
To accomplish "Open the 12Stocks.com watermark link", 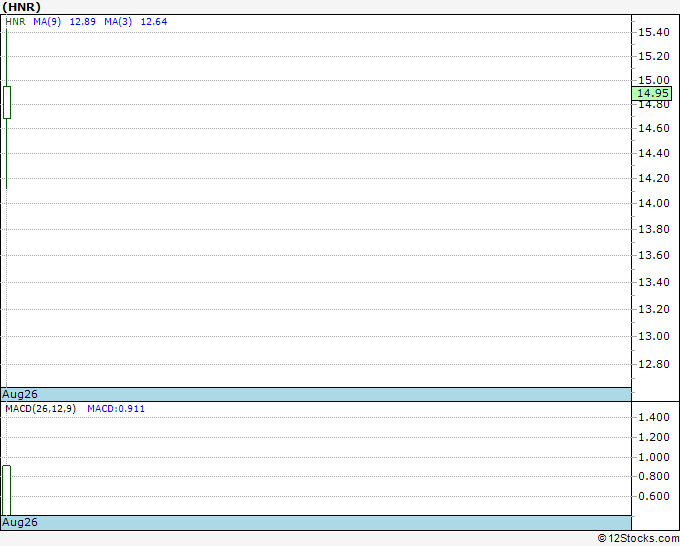I will click(x=638, y=538).
